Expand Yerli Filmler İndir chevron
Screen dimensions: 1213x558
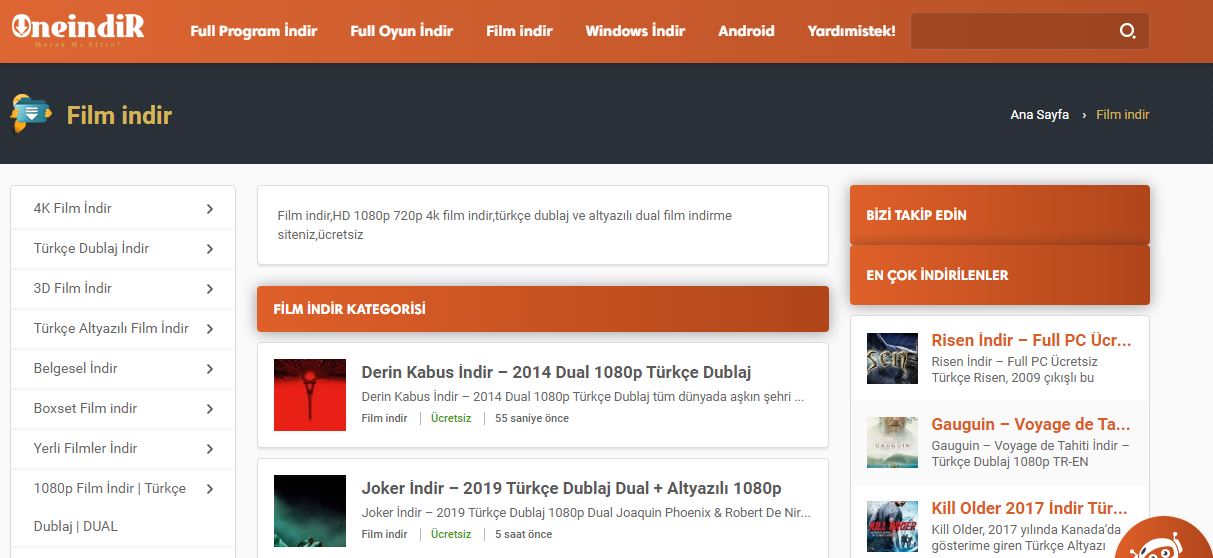click(x=210, y=449)
